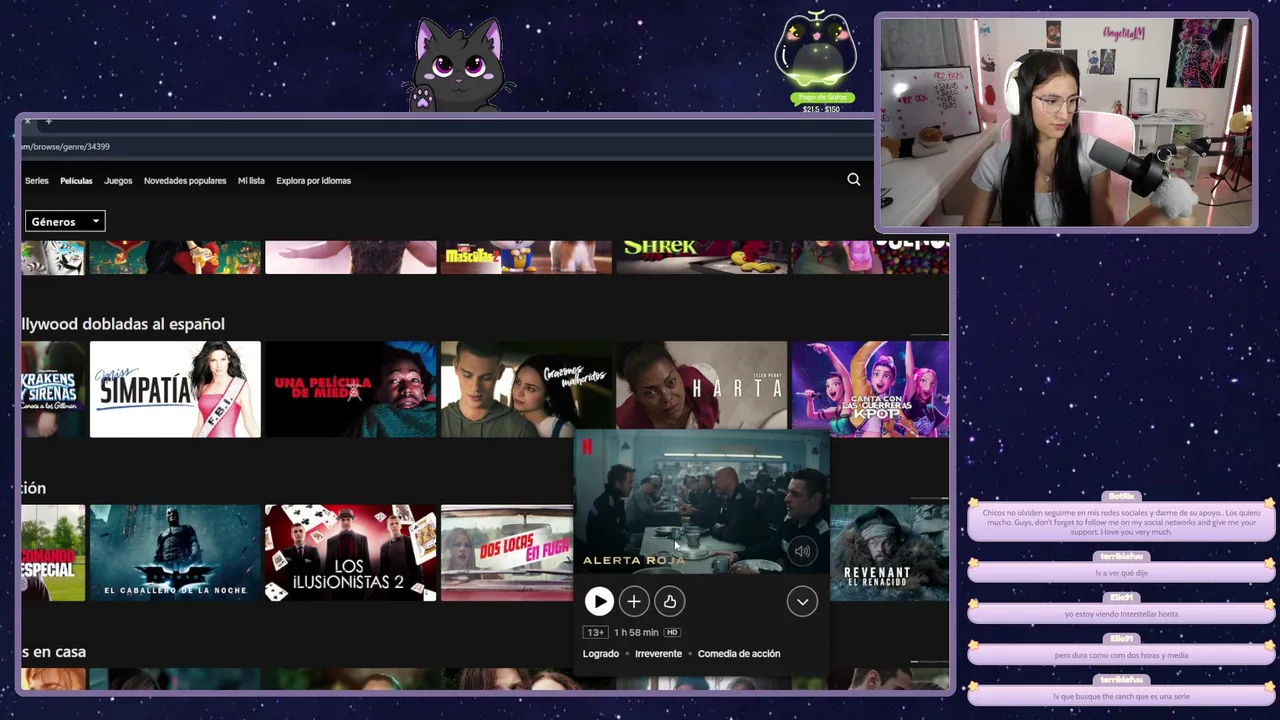Open the Géneros dropdown
Image resolution: width=1280 pixels, height=720 pixels.
[65, 221]
